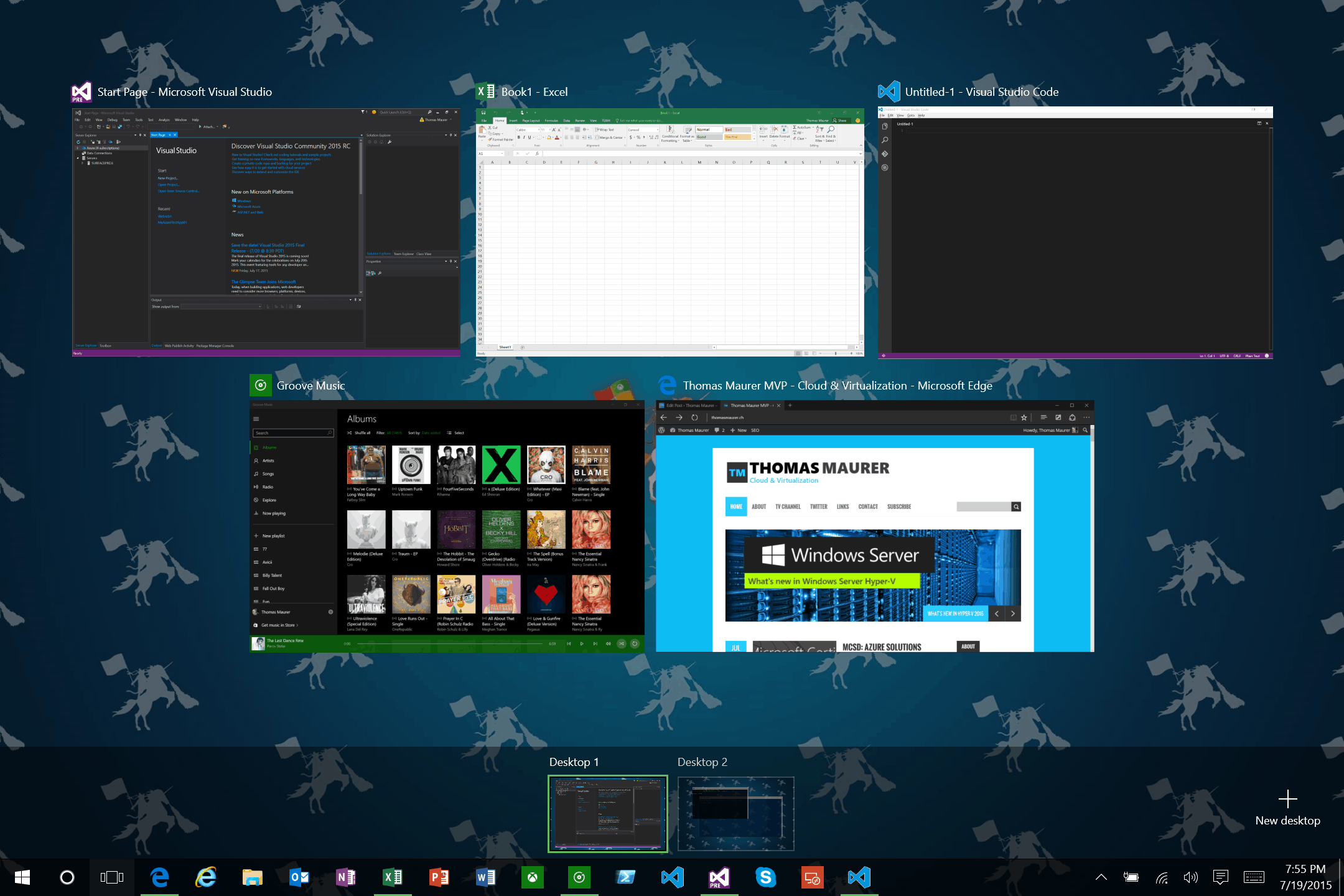The image size is (1344, 896).
Task: Open the Untitled-1 Visual Studio Code window
Action: point(1075,233)
